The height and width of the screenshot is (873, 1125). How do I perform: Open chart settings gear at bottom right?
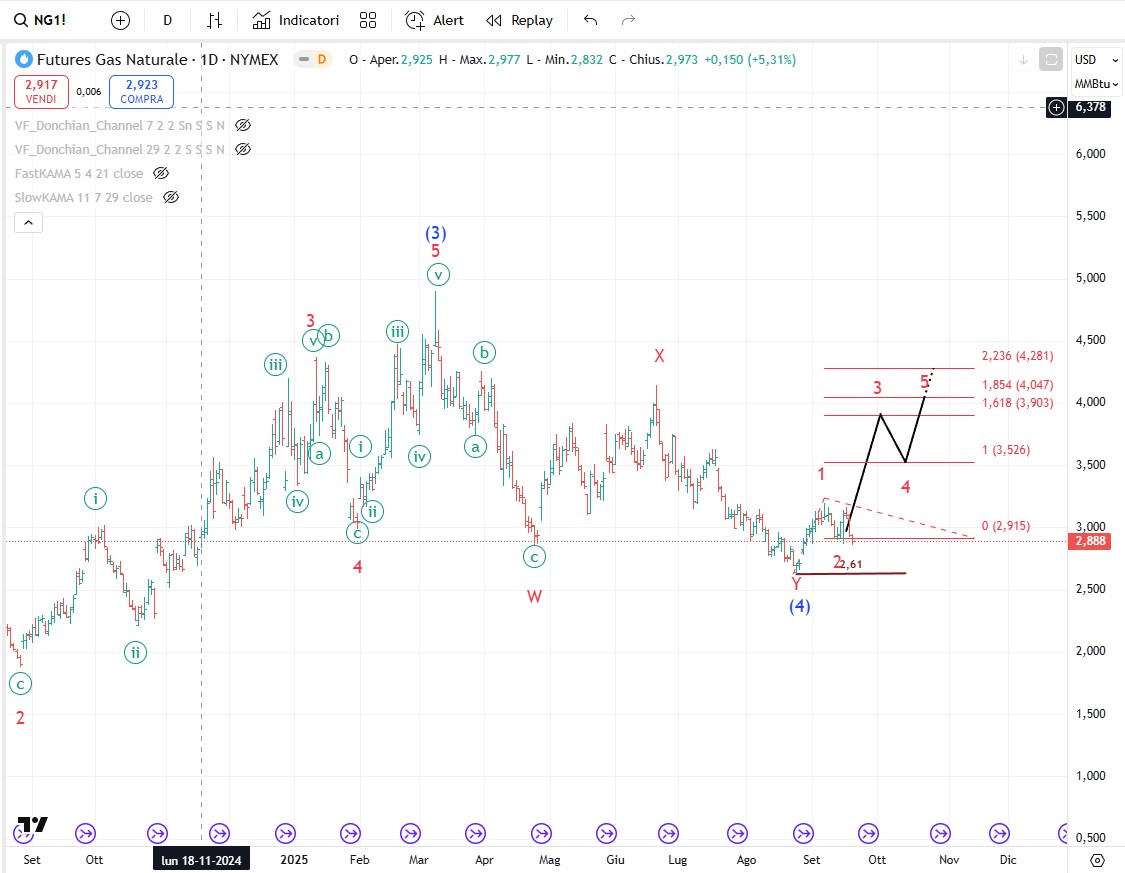click(1097, 860)
